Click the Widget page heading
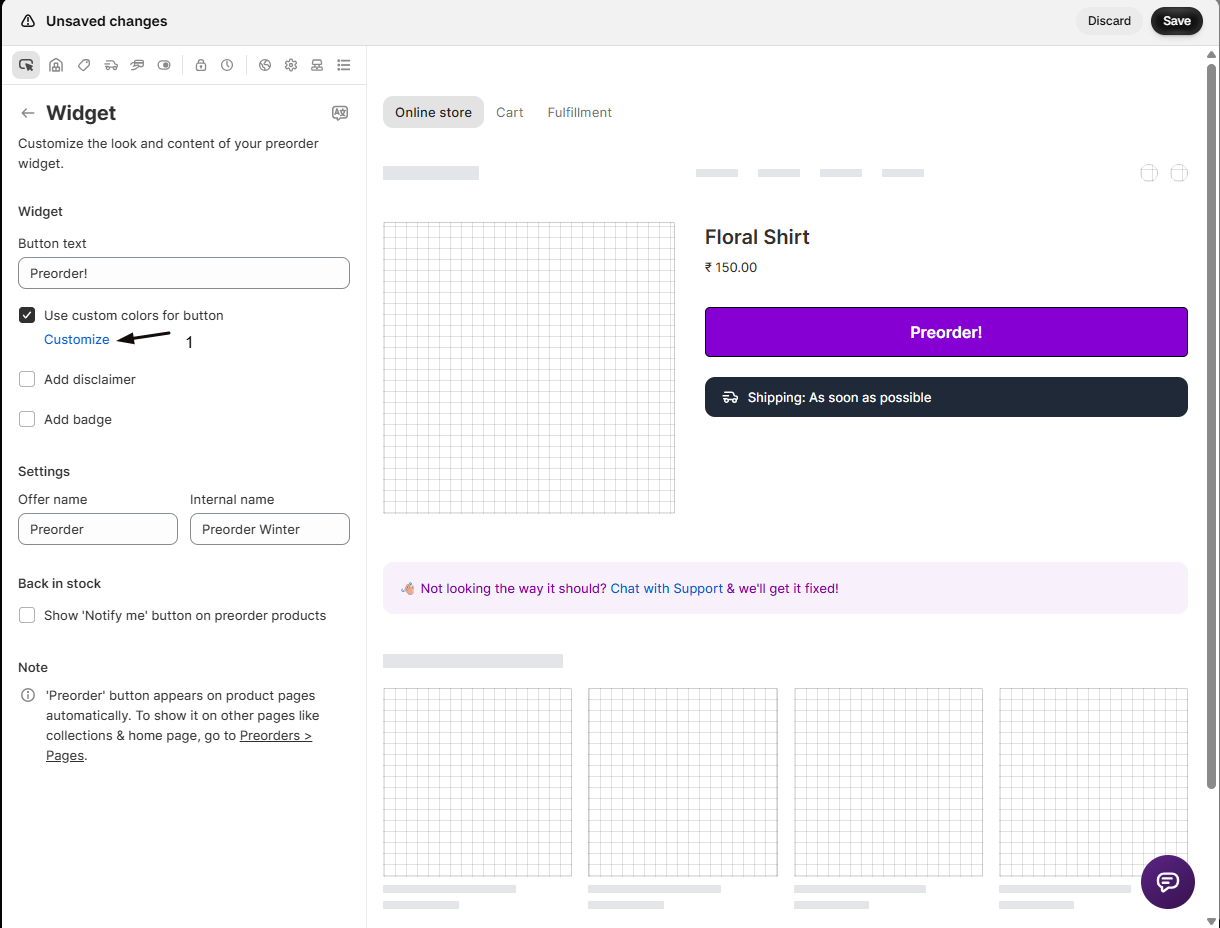 (81, 113)
